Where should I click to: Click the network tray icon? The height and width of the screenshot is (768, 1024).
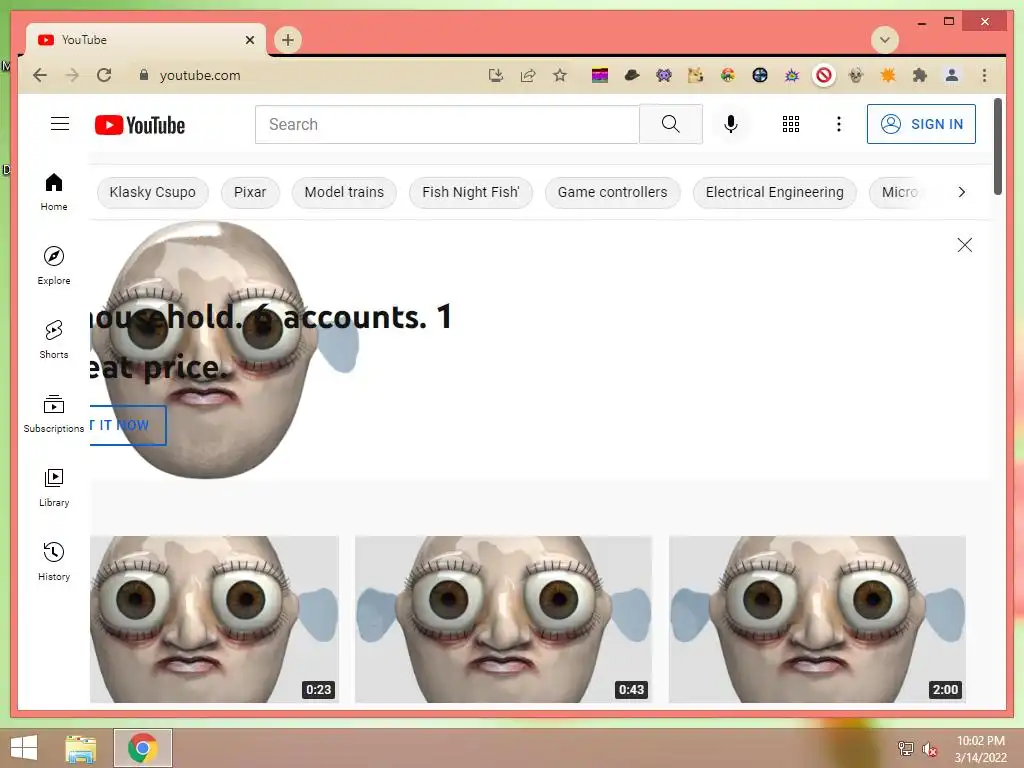(906, 748)
